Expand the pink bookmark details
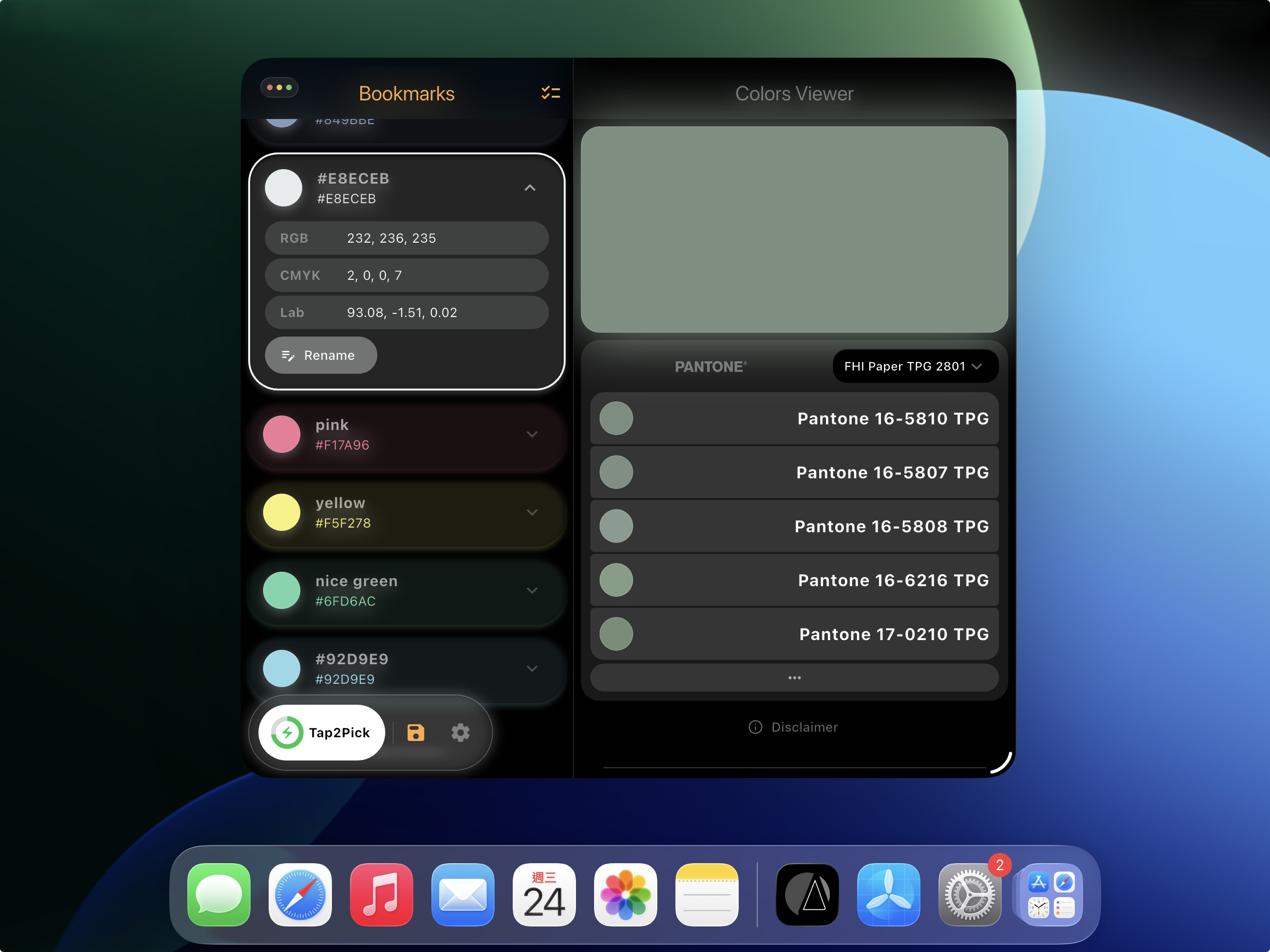The height and width of the screenshot is (952, 1270). point(532,434)
